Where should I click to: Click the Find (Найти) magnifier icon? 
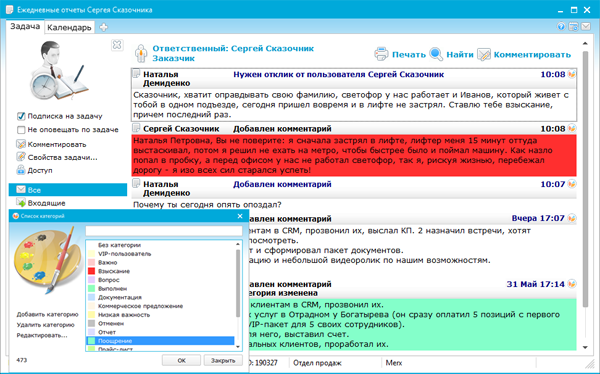coord(436,54)
